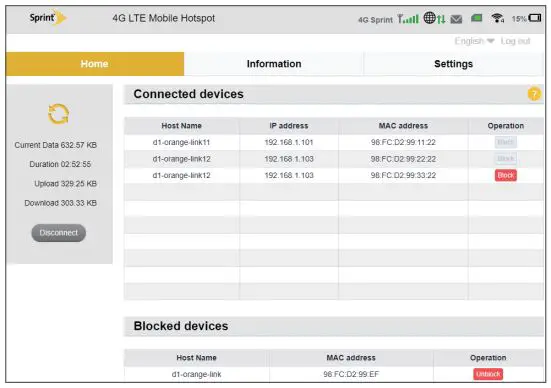
Task: Select IP address 192.168.1.101
Action: [x=289, y=142]
